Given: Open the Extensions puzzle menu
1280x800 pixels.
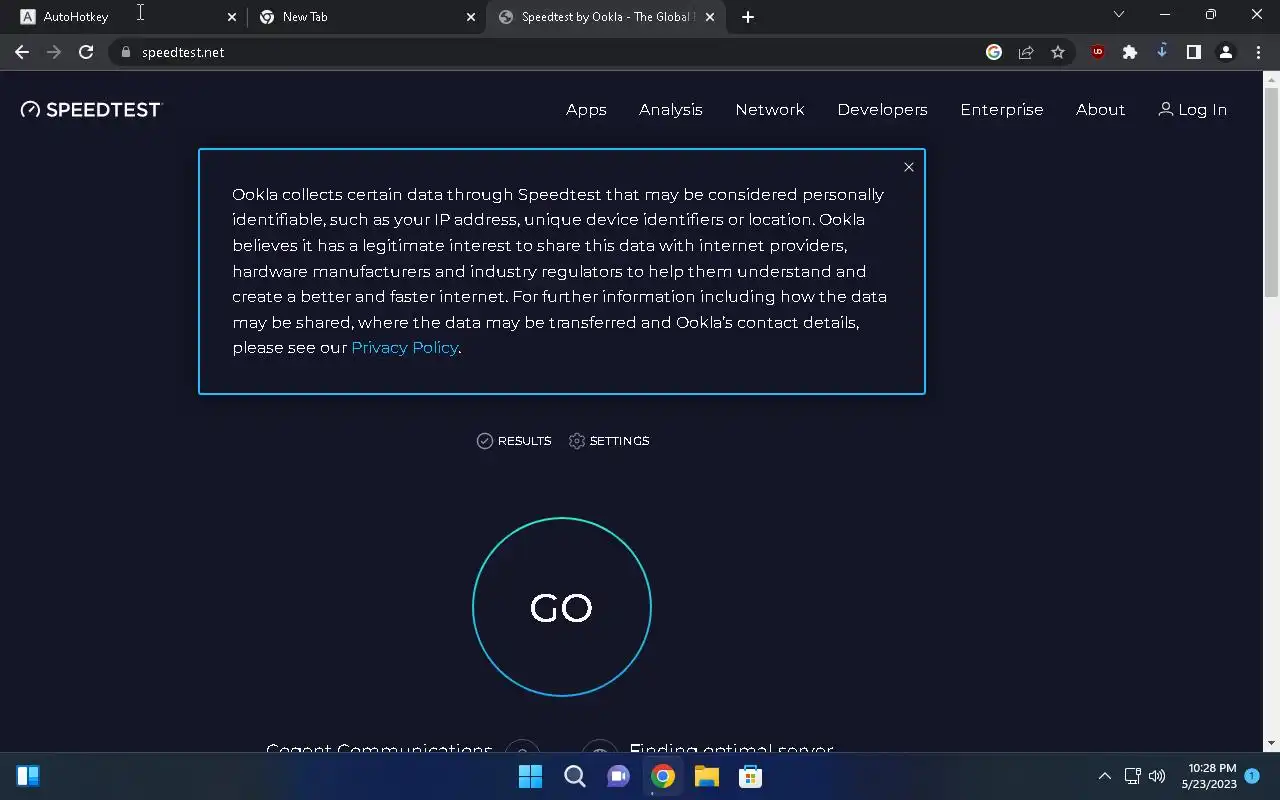Looking at the screenshot, I should tap(1130, 52).
